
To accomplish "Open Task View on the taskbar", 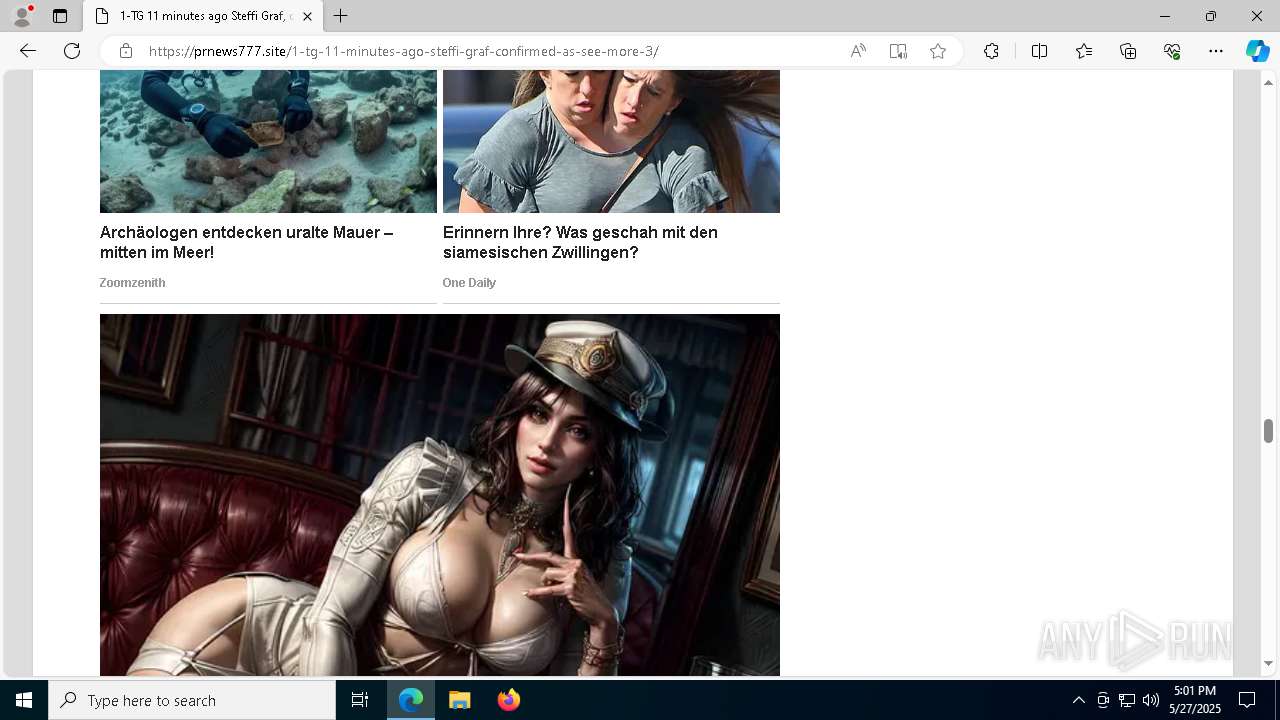I will (x=360, y=700).
